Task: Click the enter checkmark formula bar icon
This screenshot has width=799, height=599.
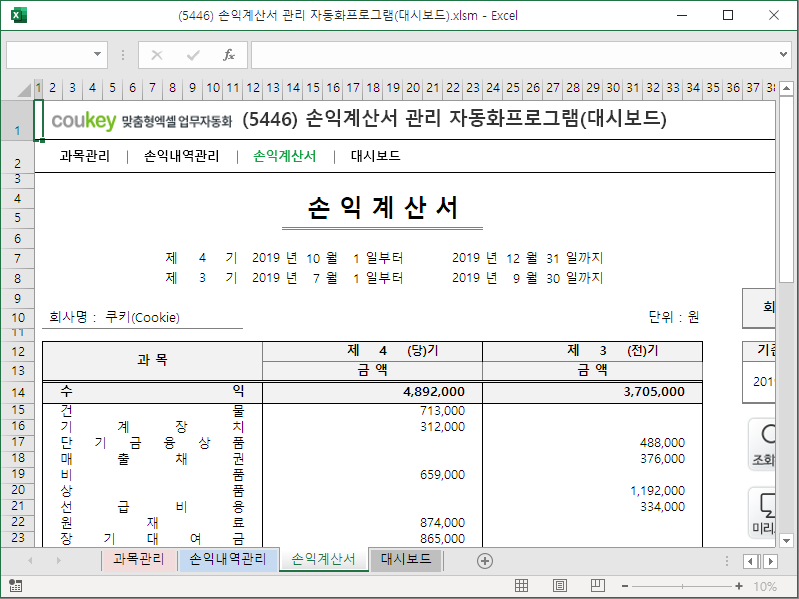Action: (x=193, y=55)
